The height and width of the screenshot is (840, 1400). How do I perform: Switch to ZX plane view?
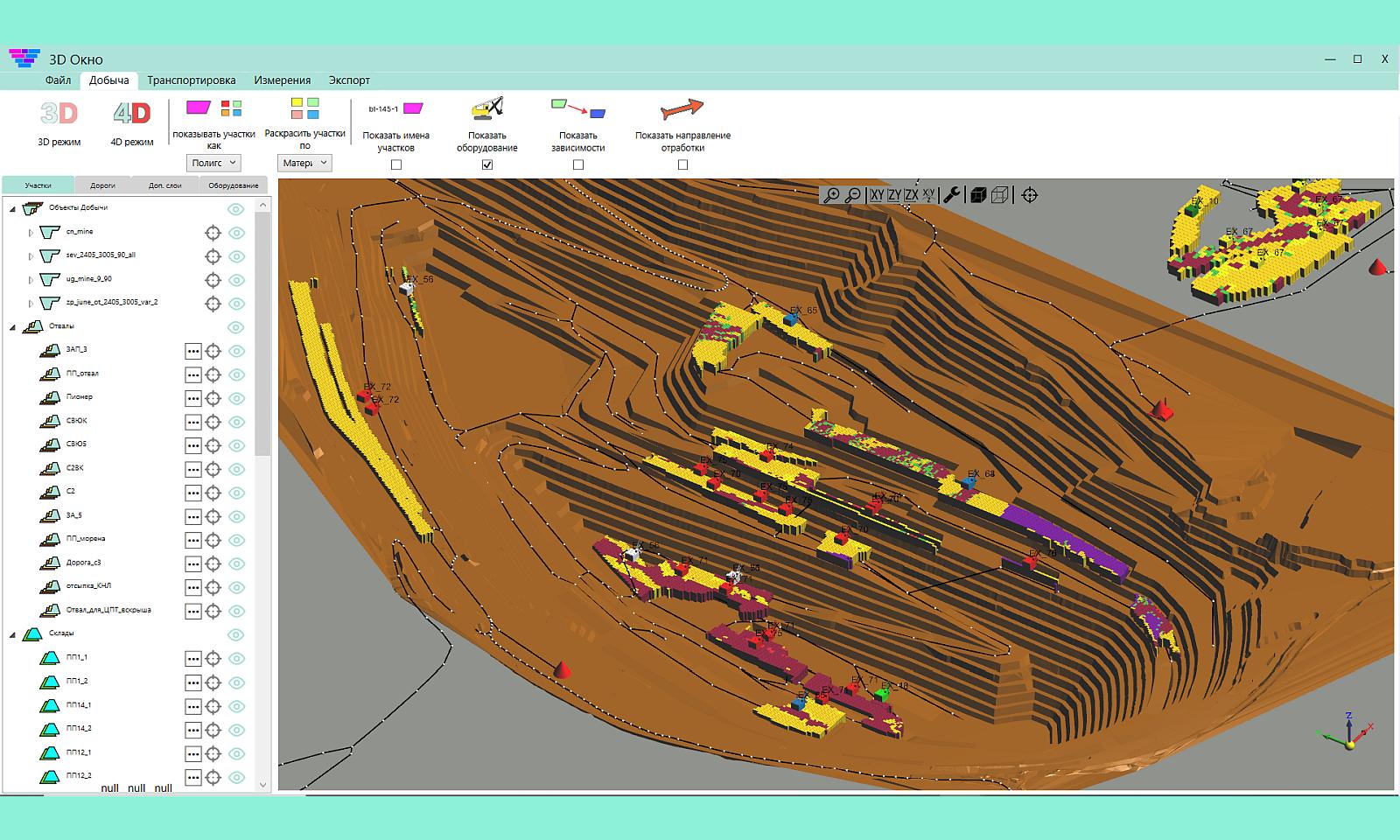click(911, 195)
